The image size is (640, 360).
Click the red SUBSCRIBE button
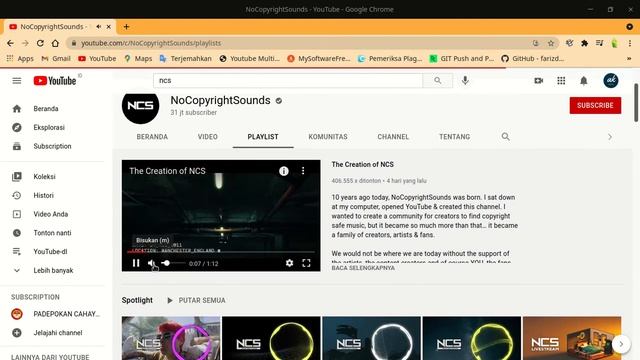[595, 105]
